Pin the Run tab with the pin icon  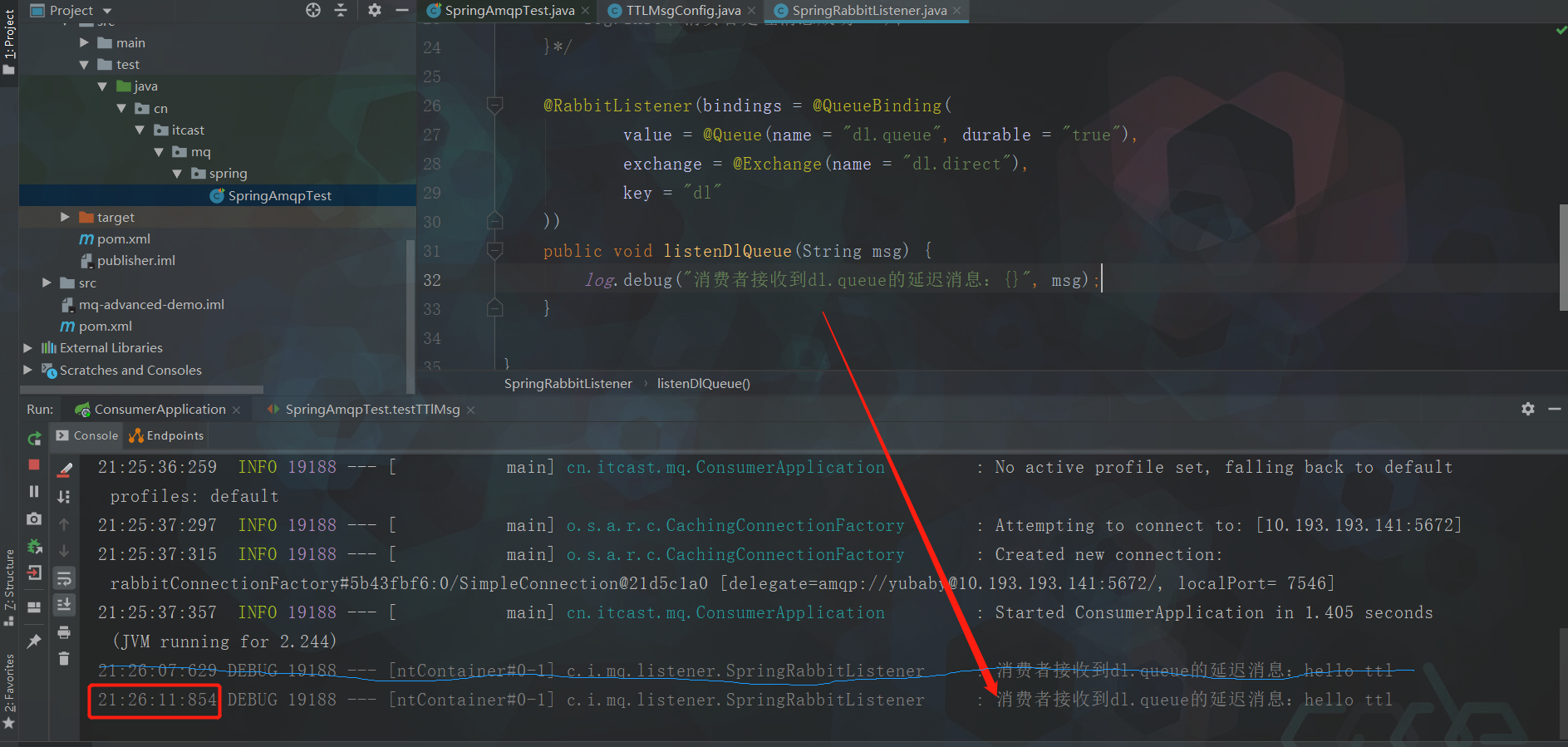tap(34, 641)
